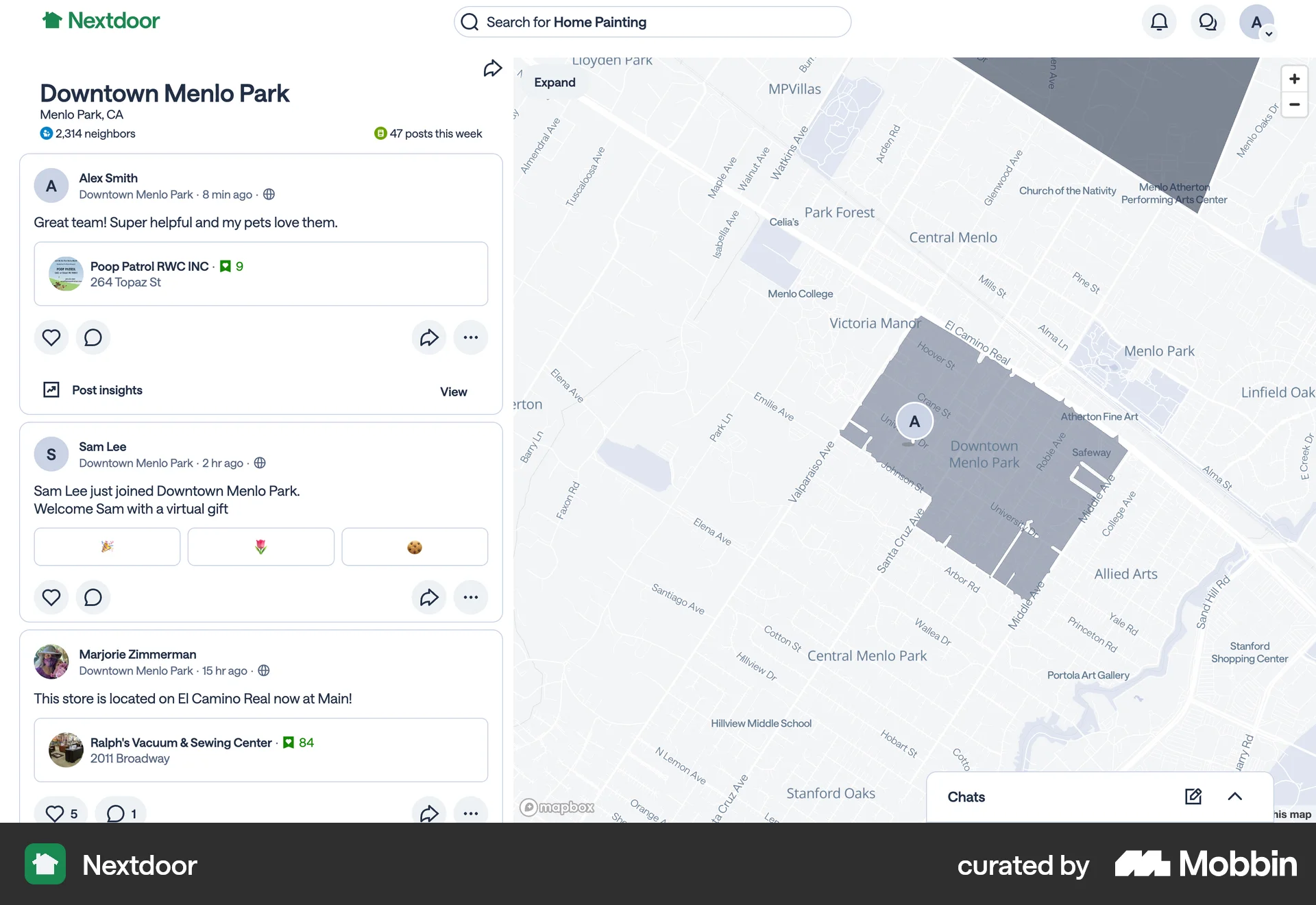Open the messages inbox icon

point(1208,21)
